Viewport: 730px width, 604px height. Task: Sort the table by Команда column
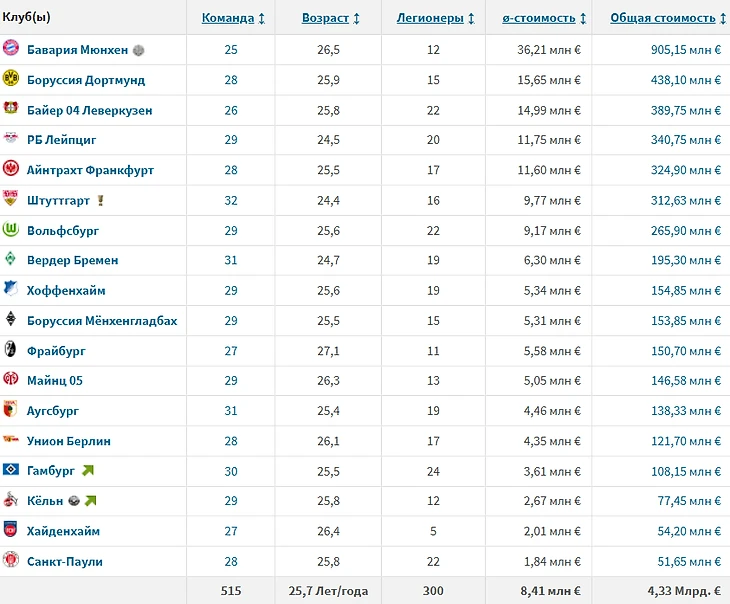tap(228, 18)
